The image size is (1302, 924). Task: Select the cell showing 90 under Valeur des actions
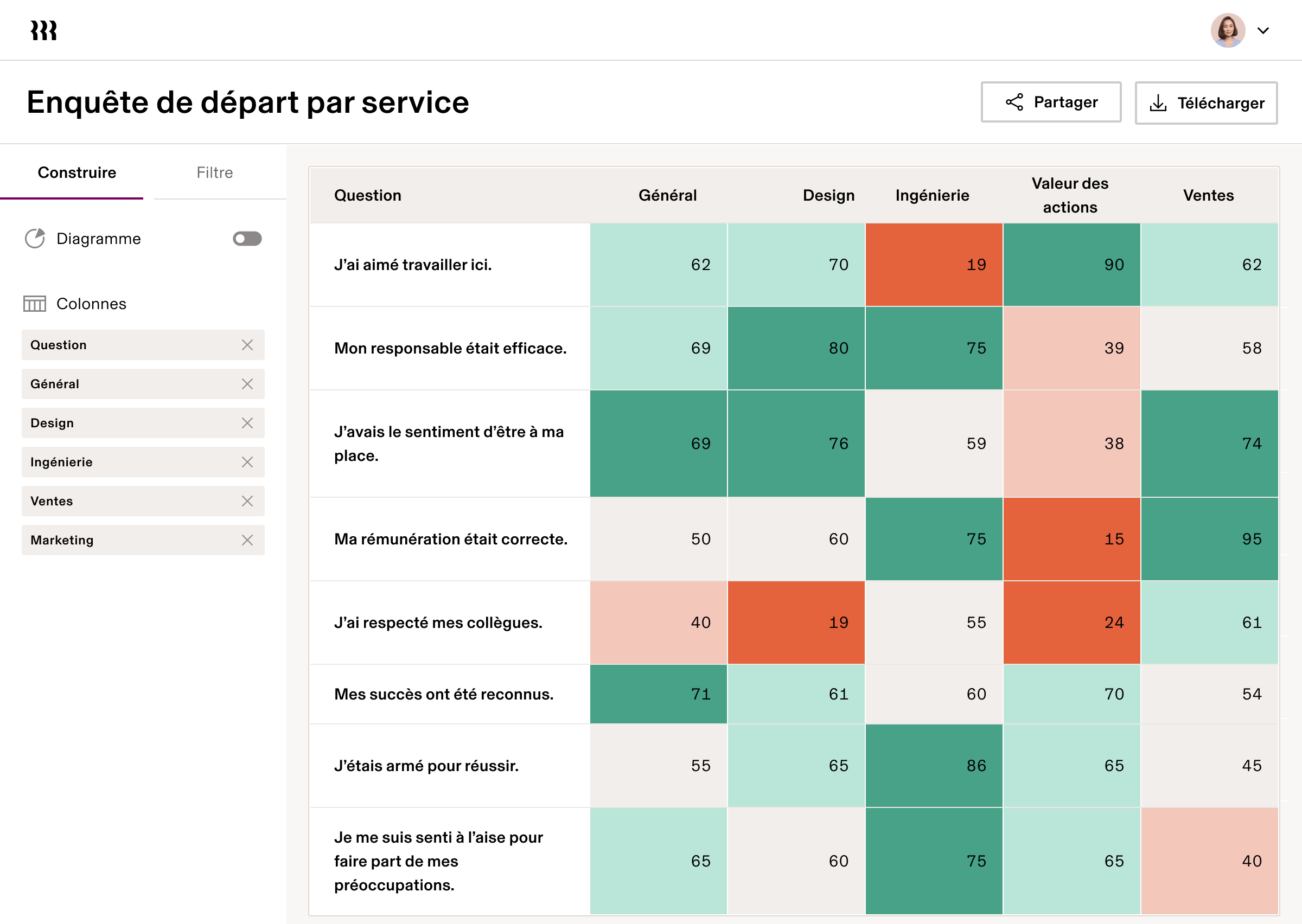click(x=1071, y=265)
